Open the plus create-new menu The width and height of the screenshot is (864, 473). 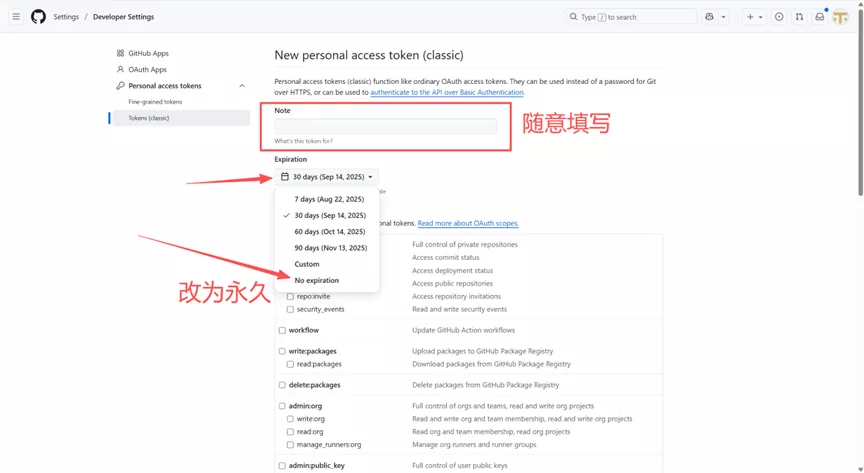coord(753,17)
